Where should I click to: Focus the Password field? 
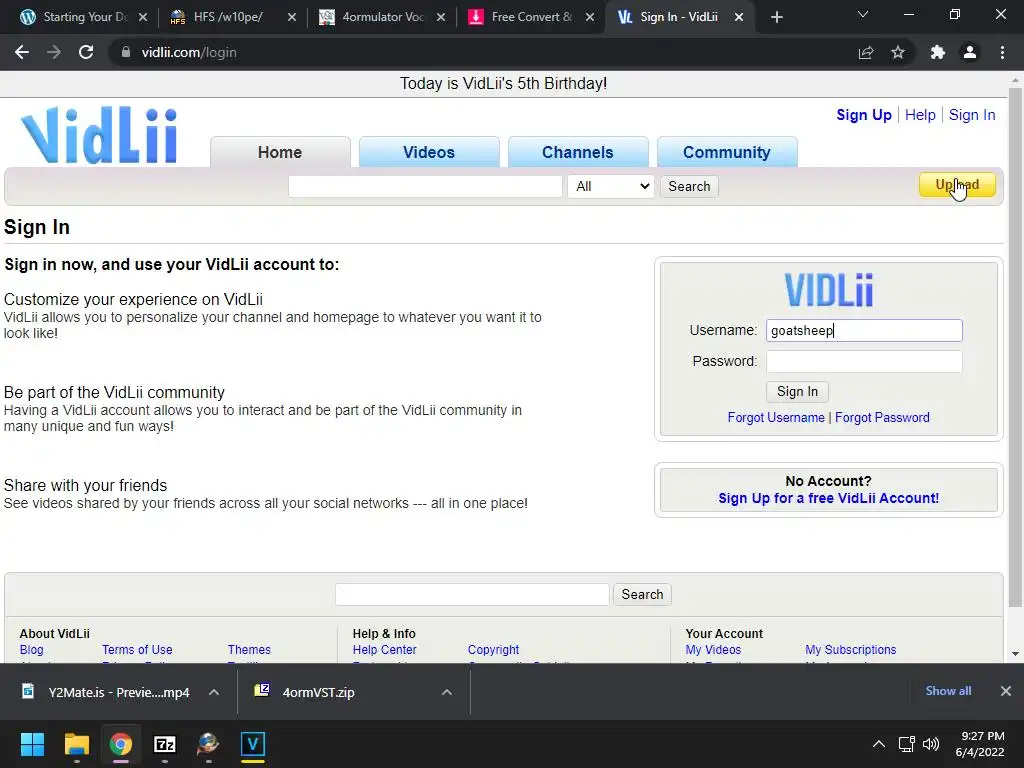(x=864, y=361)
